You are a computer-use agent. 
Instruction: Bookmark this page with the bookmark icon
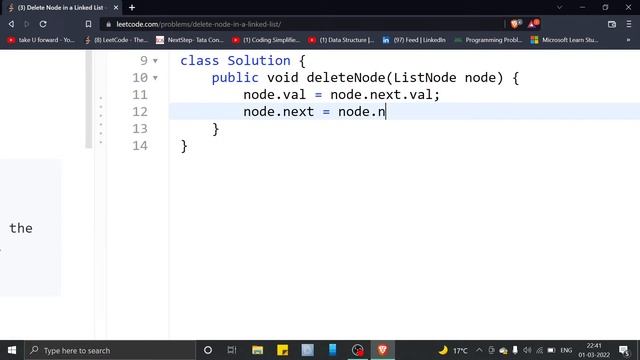[88, 24]
